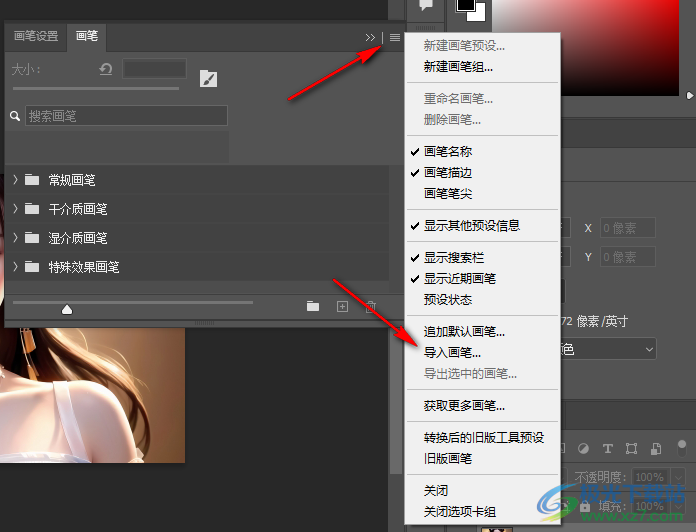Enable 画笔笔尖 display option
The width and height of the screenshot is (696, 532).
tap(447, 193)
